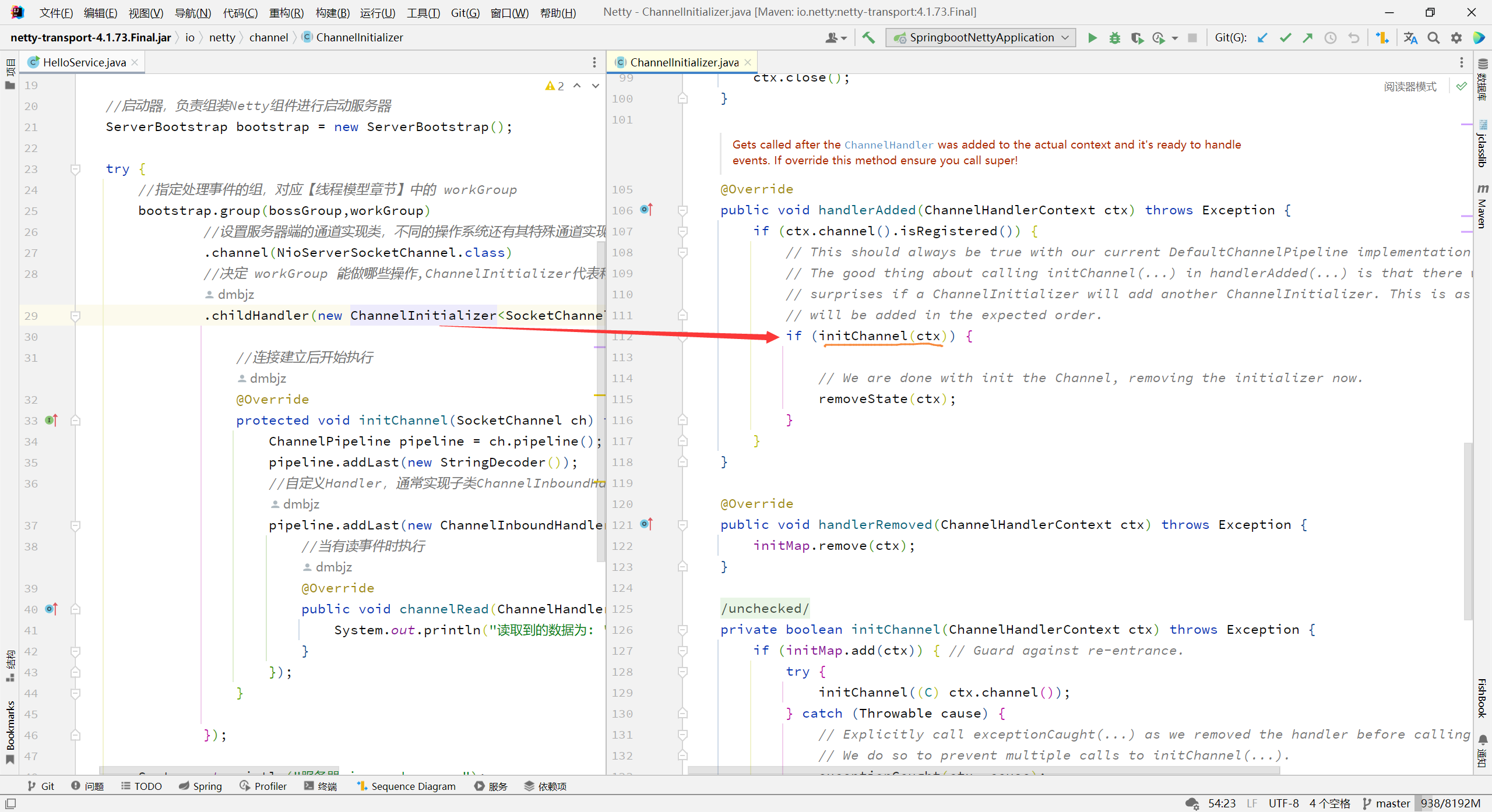Open SpringbootNettyApplication run configuration dropdown
This screenshot has height=812, width=1492.
click(981, 38)
